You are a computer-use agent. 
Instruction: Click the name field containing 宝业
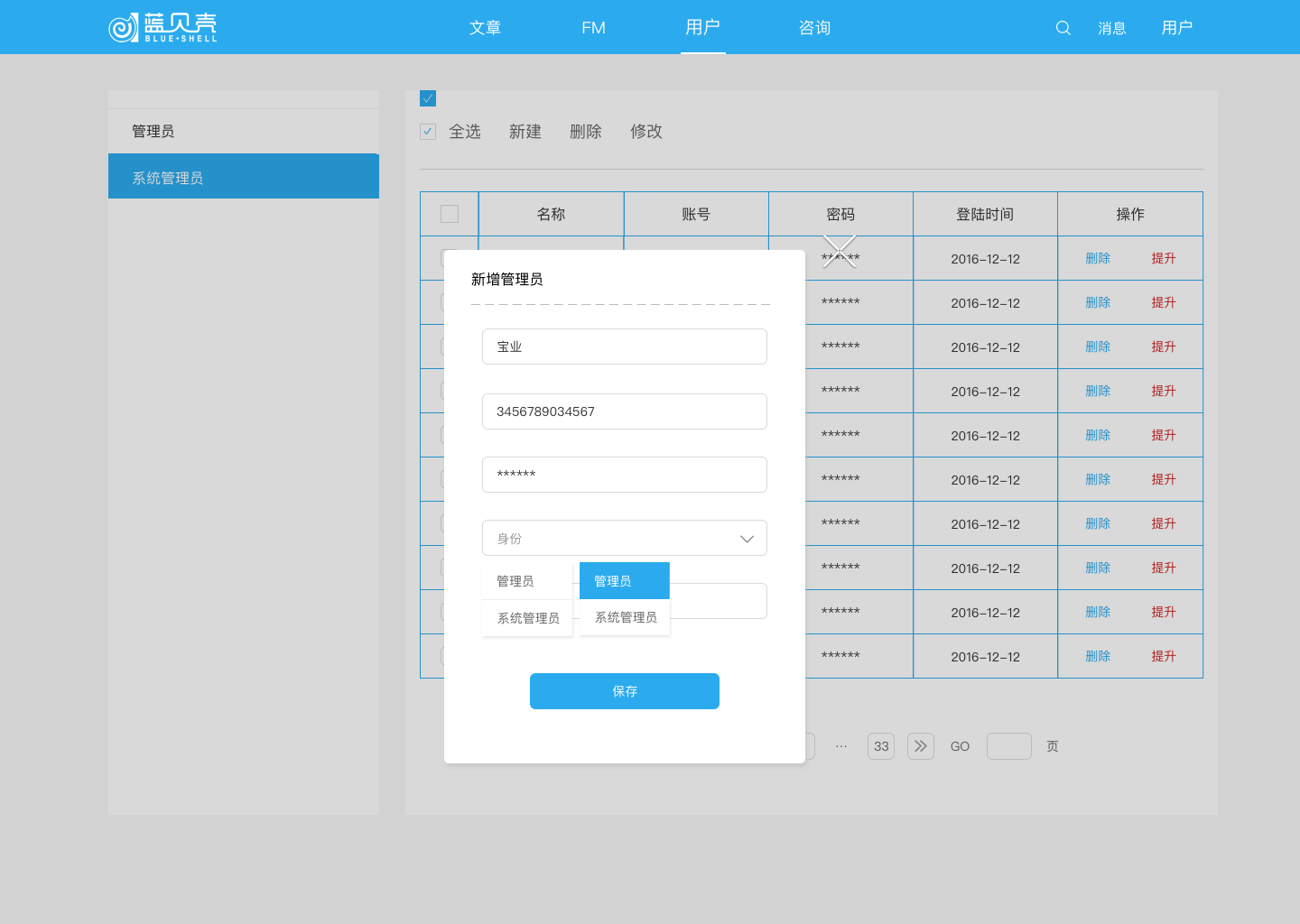625,346
